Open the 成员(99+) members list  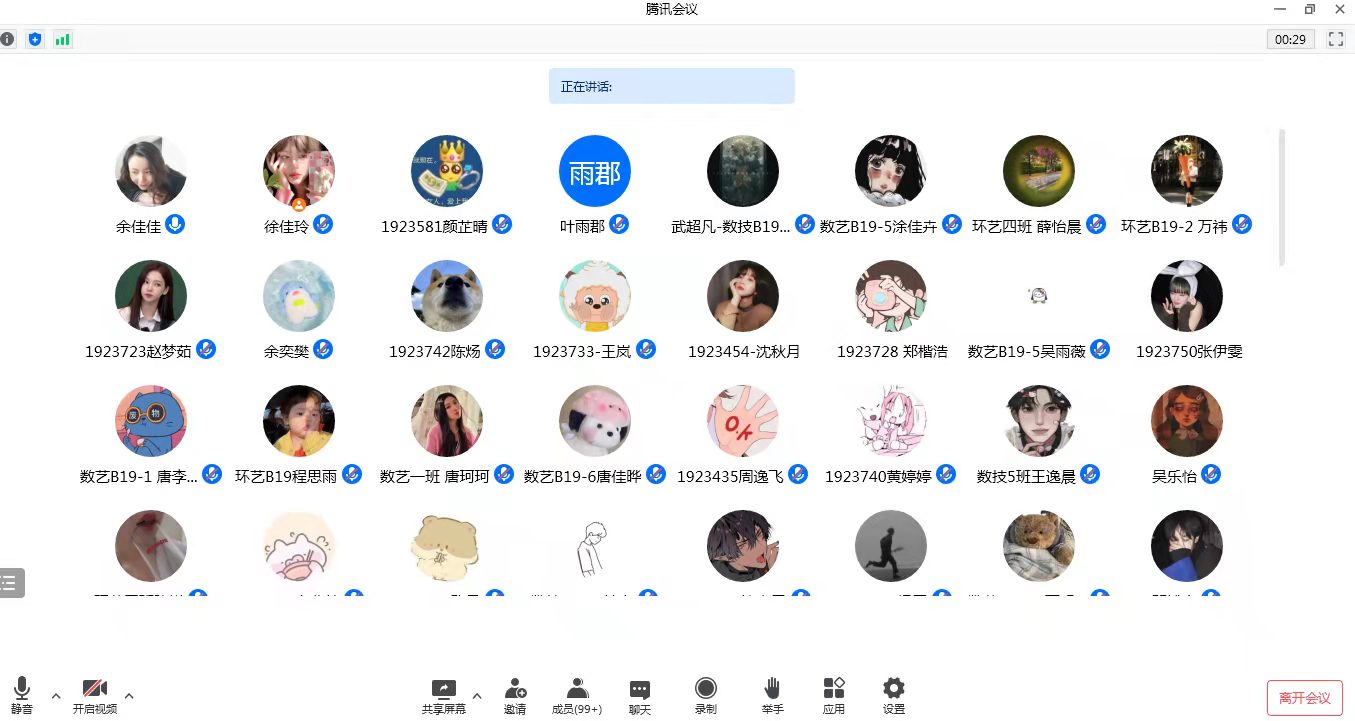click(577, 695)
